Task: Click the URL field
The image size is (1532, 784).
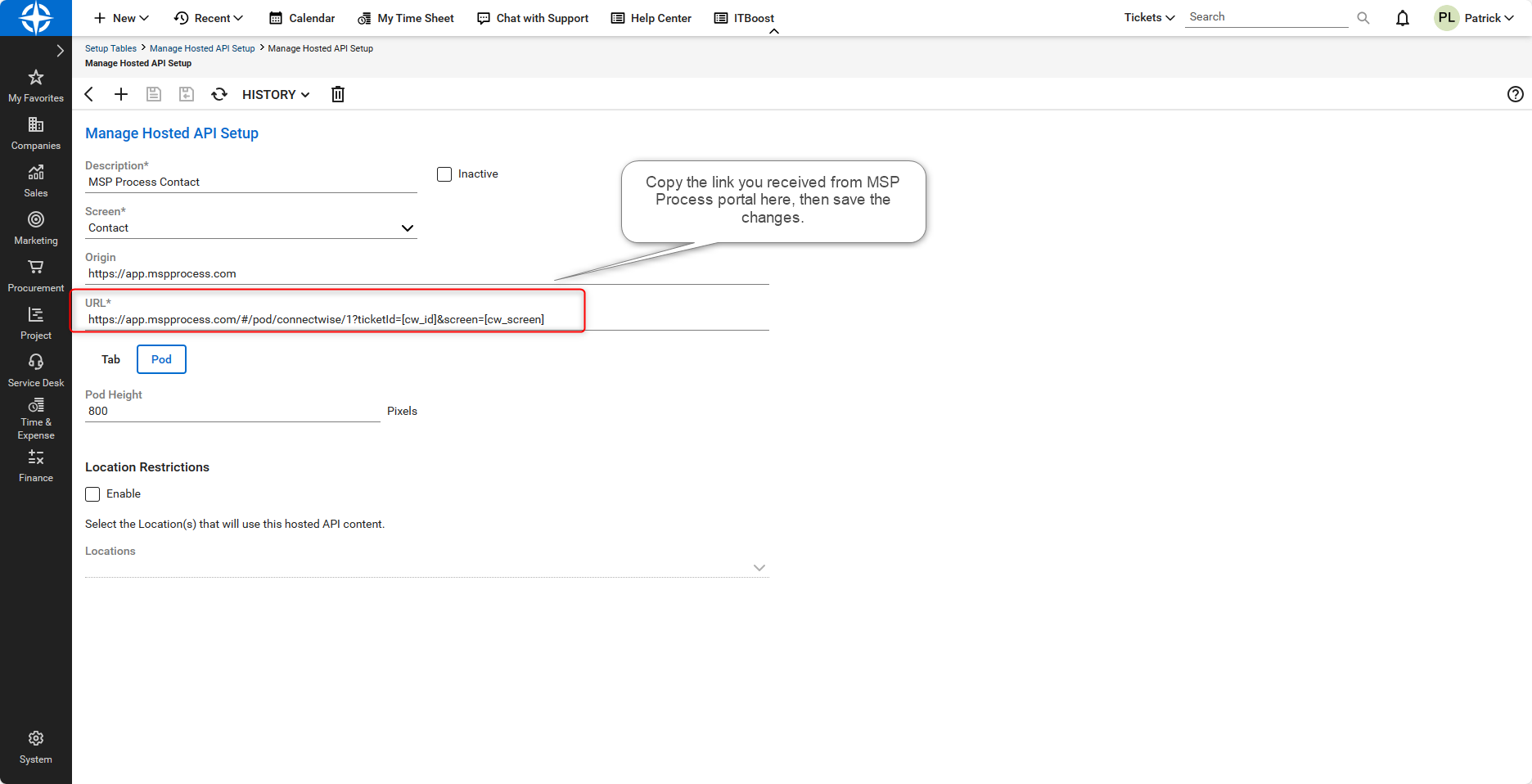Action: pyautogui.click(x=427, y=320)
